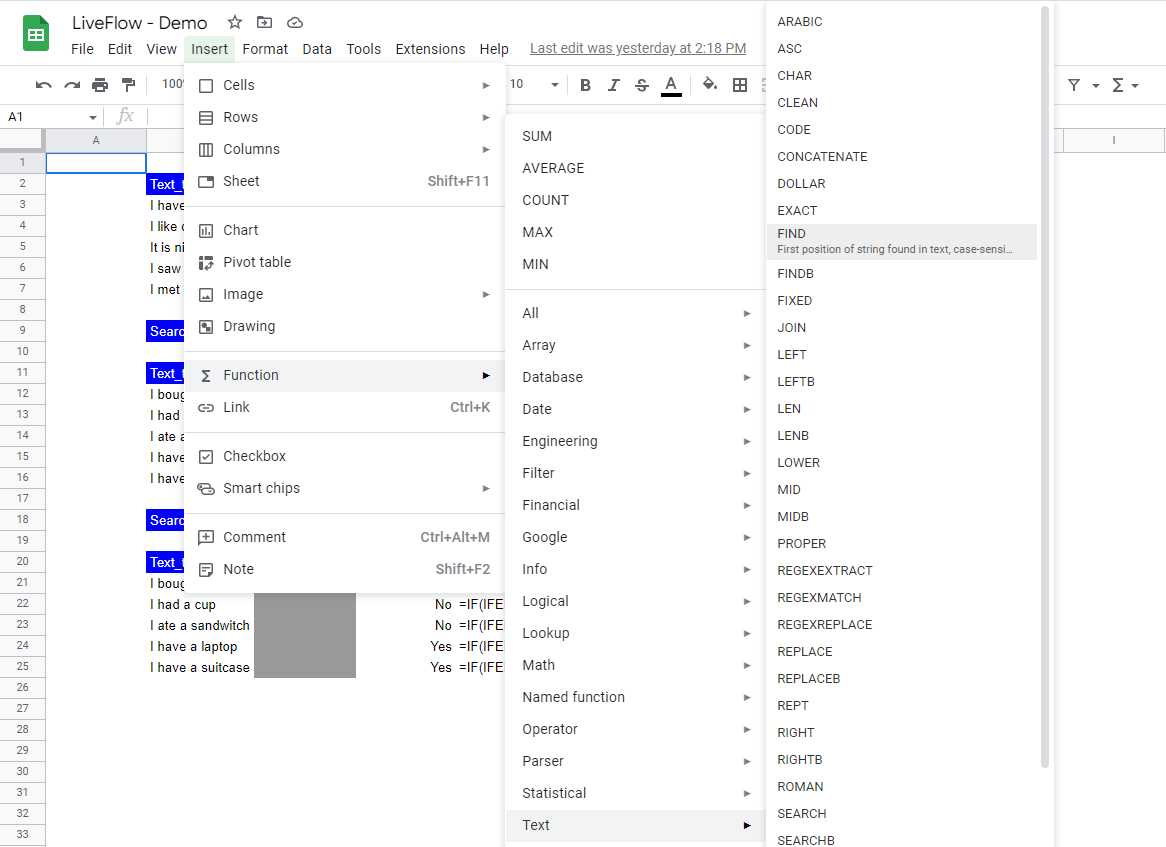The image size is (1166, 847).
Task: Click the print icon
Action: point(100,85)
